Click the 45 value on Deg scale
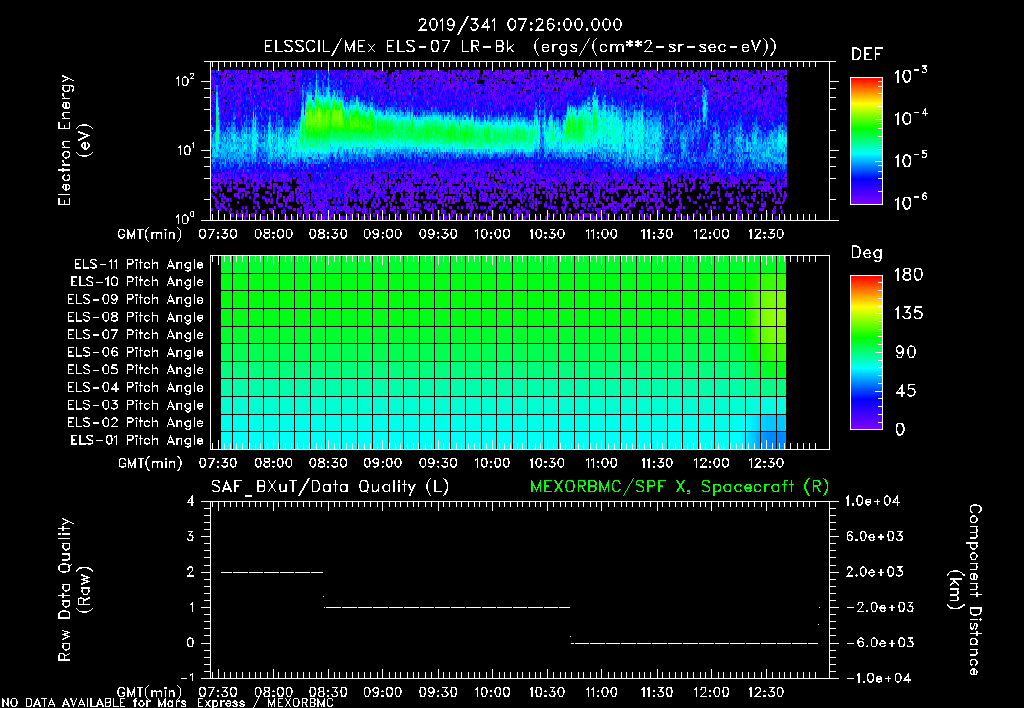This screenshot has height=708, width=1024. [x=904, y=391]
